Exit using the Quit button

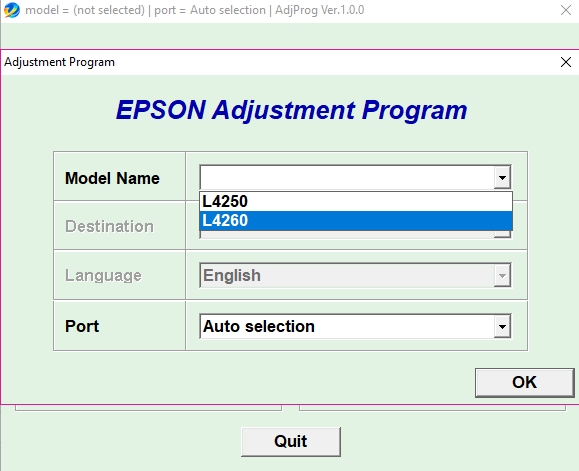click(291, 441)
